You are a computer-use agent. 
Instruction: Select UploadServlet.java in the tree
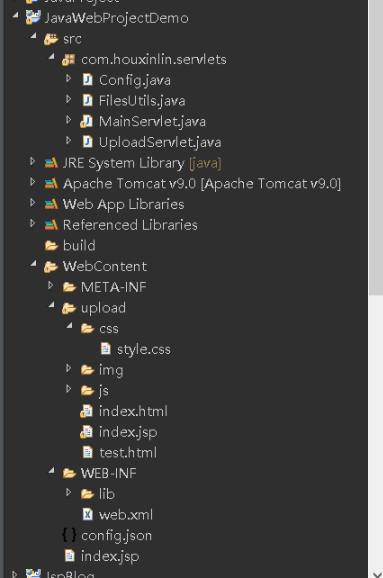tap(160, 142)
